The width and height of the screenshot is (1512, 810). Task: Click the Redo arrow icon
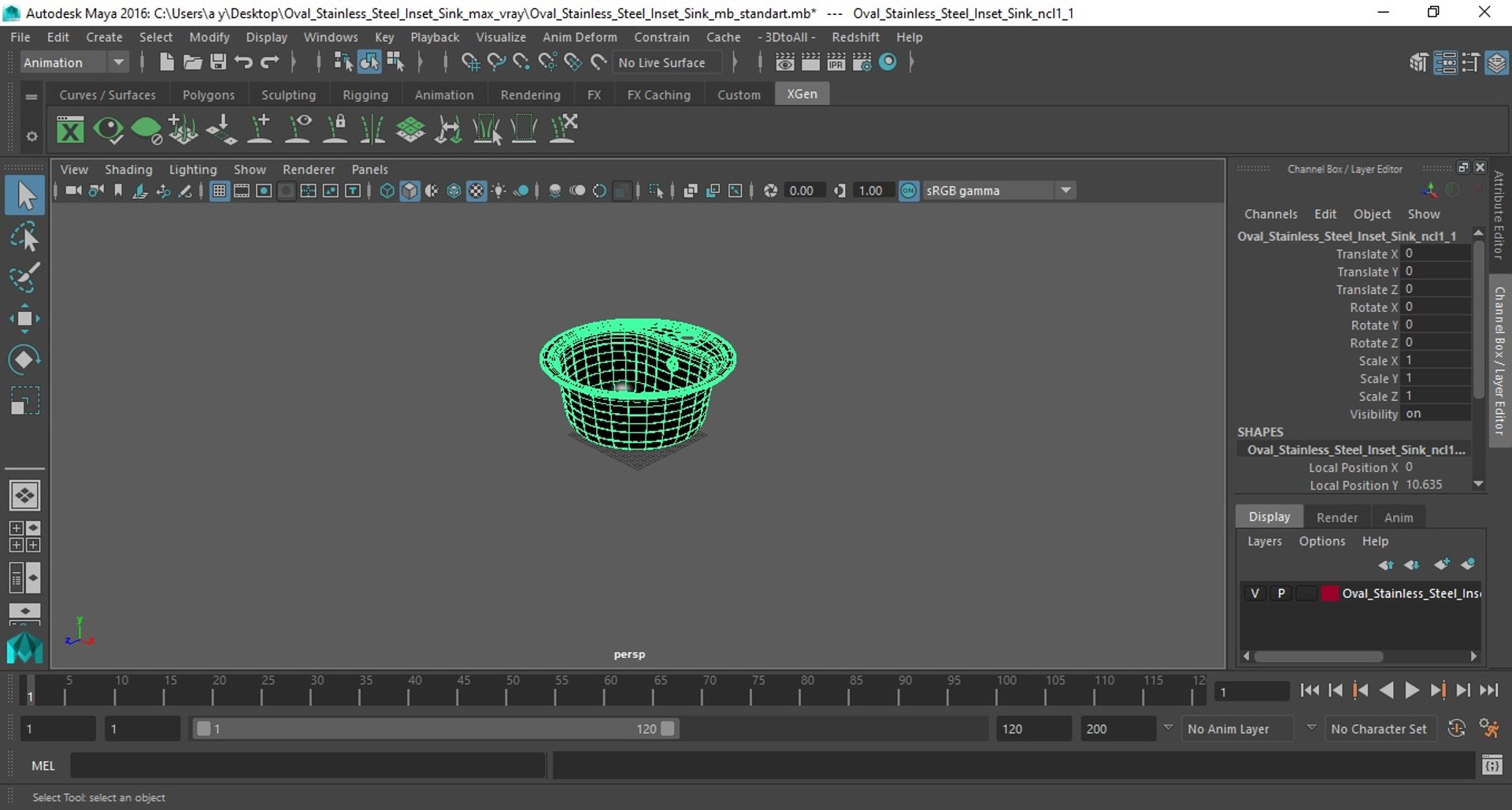click(x=269, y=62)
